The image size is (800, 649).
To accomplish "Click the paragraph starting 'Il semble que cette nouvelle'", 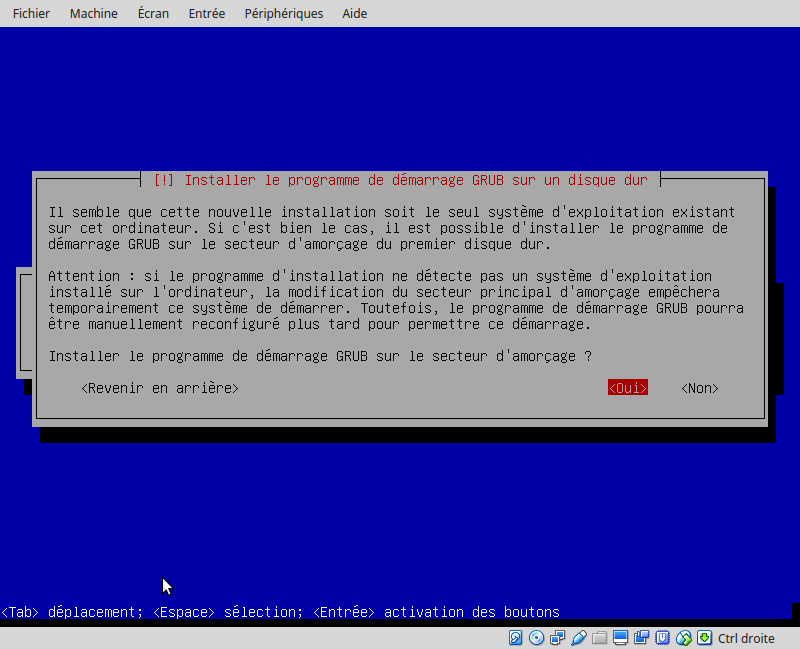I will click(392, 228).
